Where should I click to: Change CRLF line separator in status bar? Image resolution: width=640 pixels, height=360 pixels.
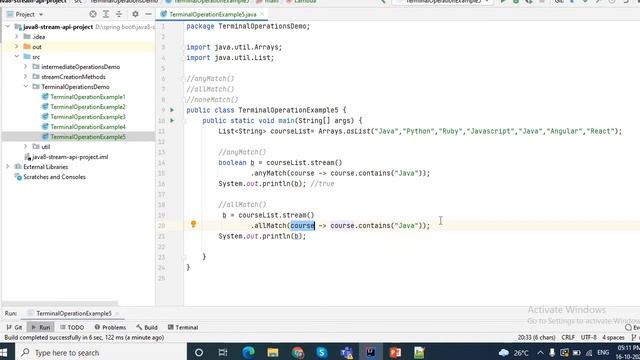point(568,338)
